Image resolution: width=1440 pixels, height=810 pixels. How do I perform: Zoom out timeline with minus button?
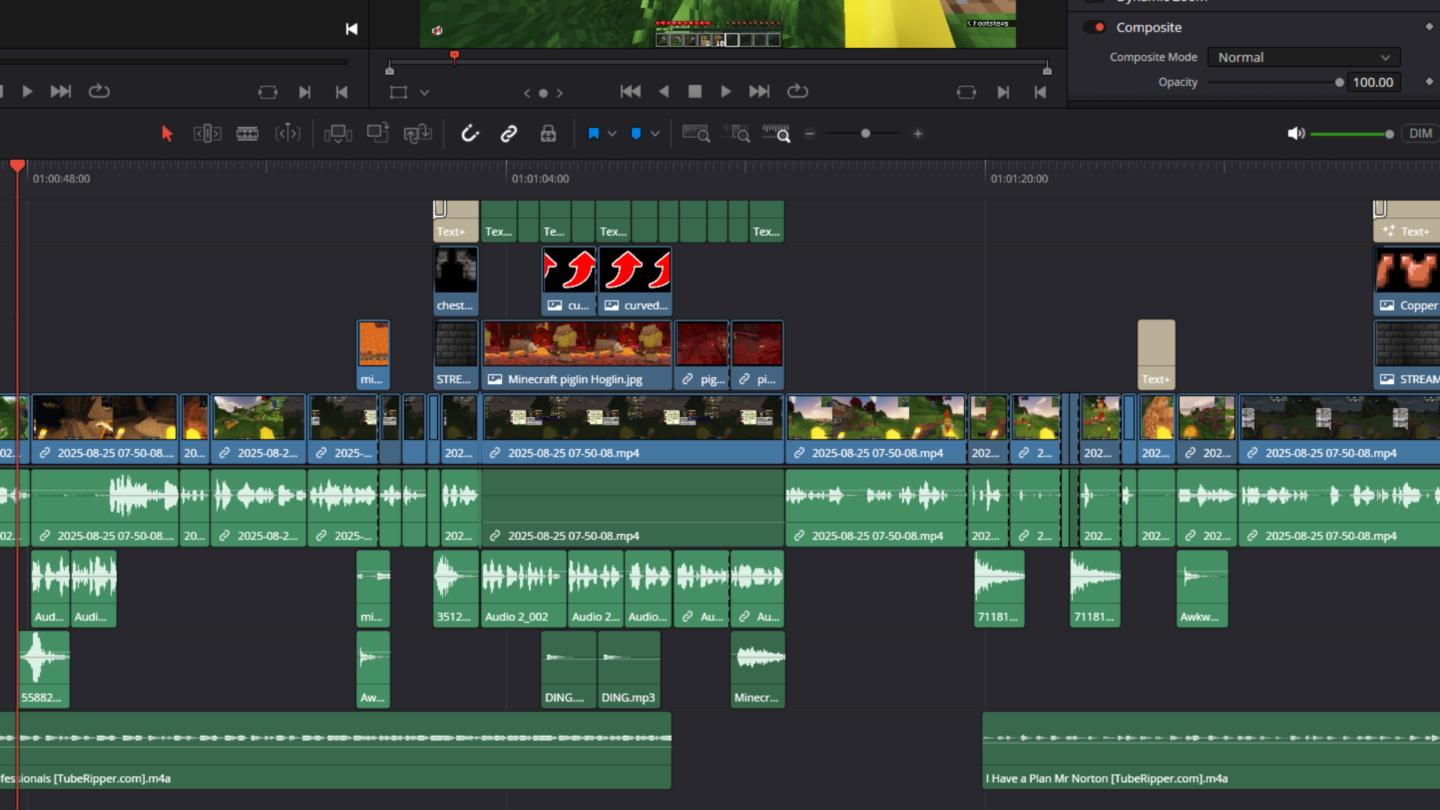click(810, 133)
